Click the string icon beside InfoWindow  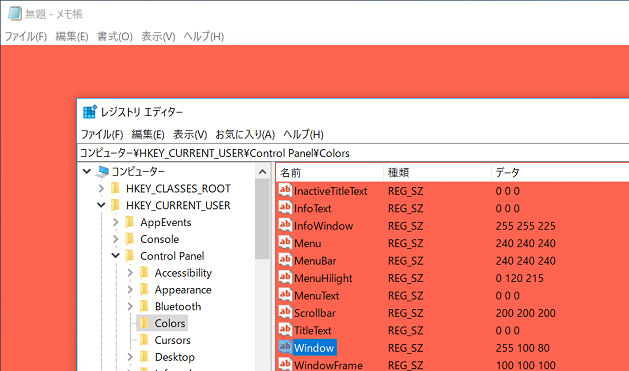[285, 225]
